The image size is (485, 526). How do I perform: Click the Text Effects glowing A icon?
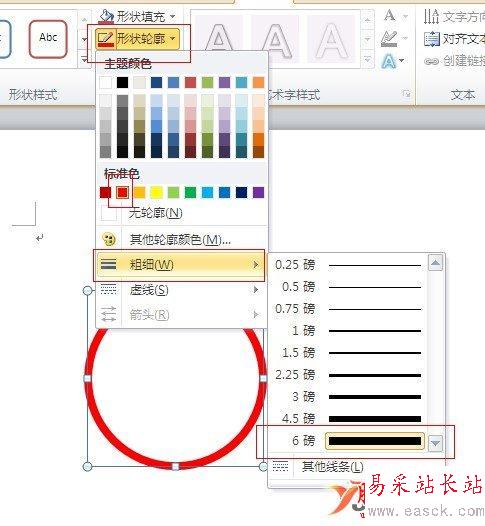[389, 61]
